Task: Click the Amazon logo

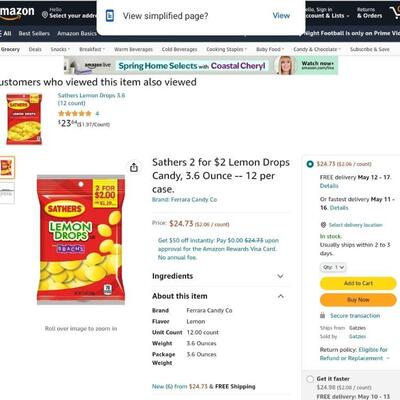Action: [x=17, y=13]
